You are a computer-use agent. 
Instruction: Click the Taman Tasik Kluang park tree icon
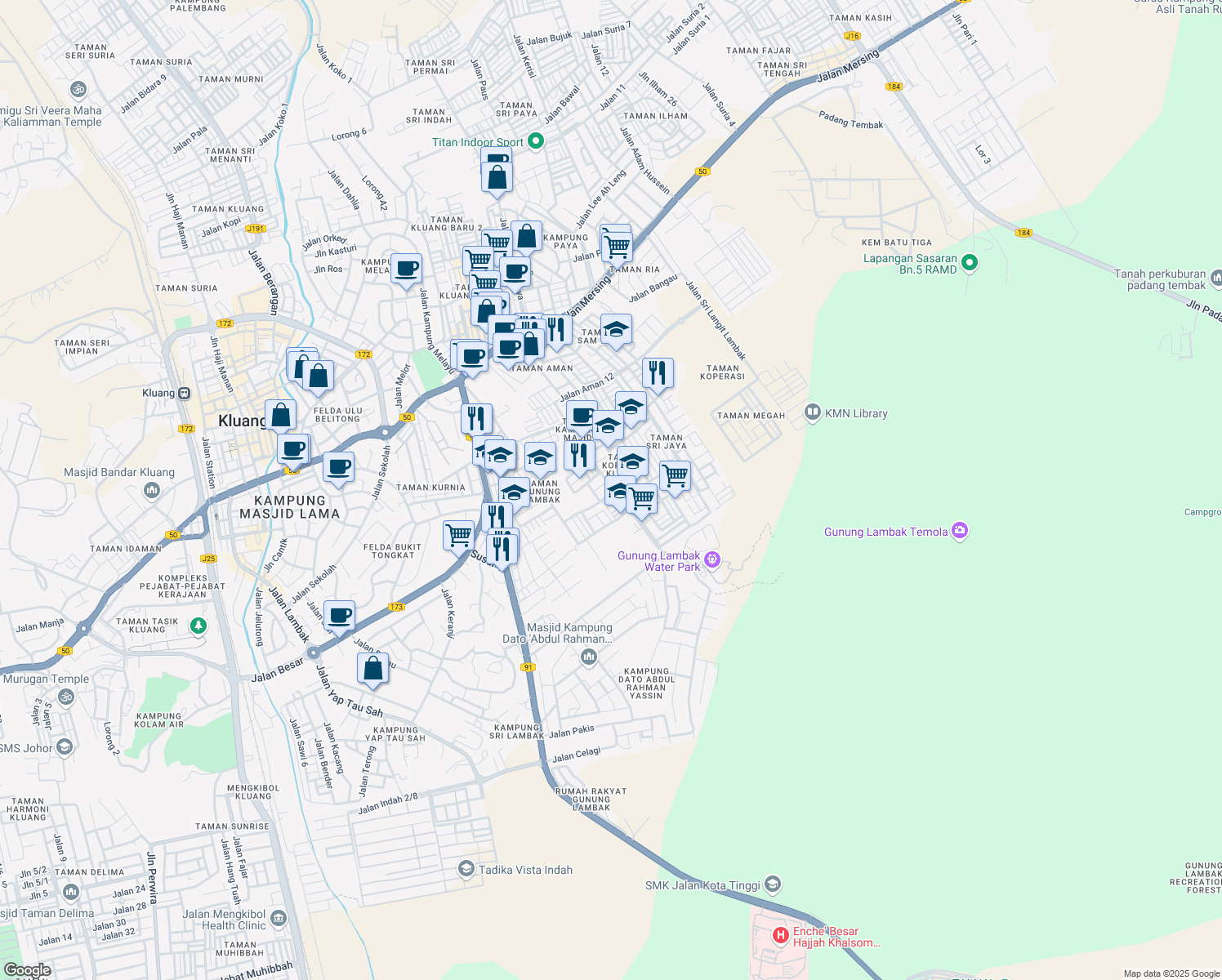[x=198, y=626]
